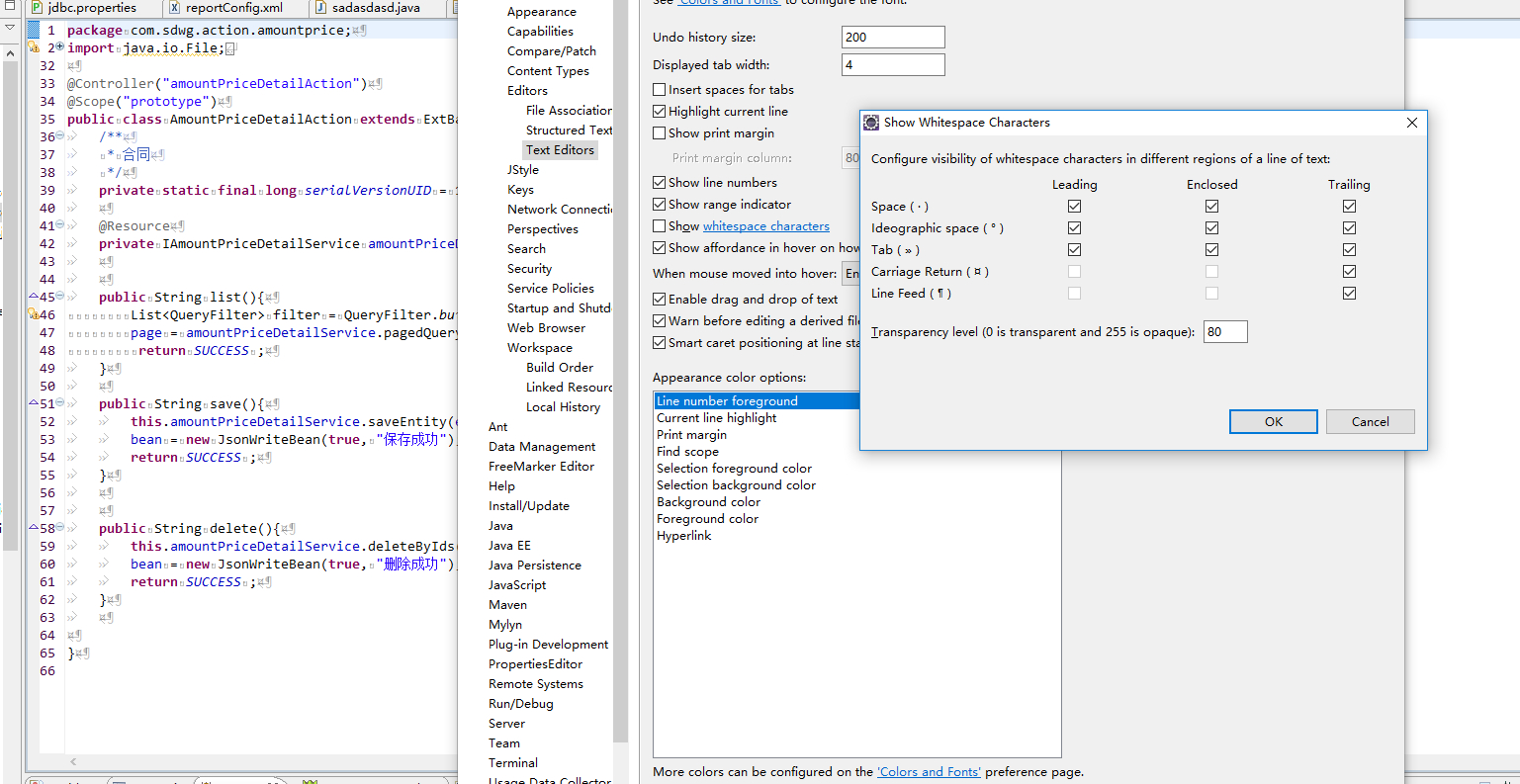
Task: Select Text Editors in the preferences tree
Action: [x=561, y=150]
